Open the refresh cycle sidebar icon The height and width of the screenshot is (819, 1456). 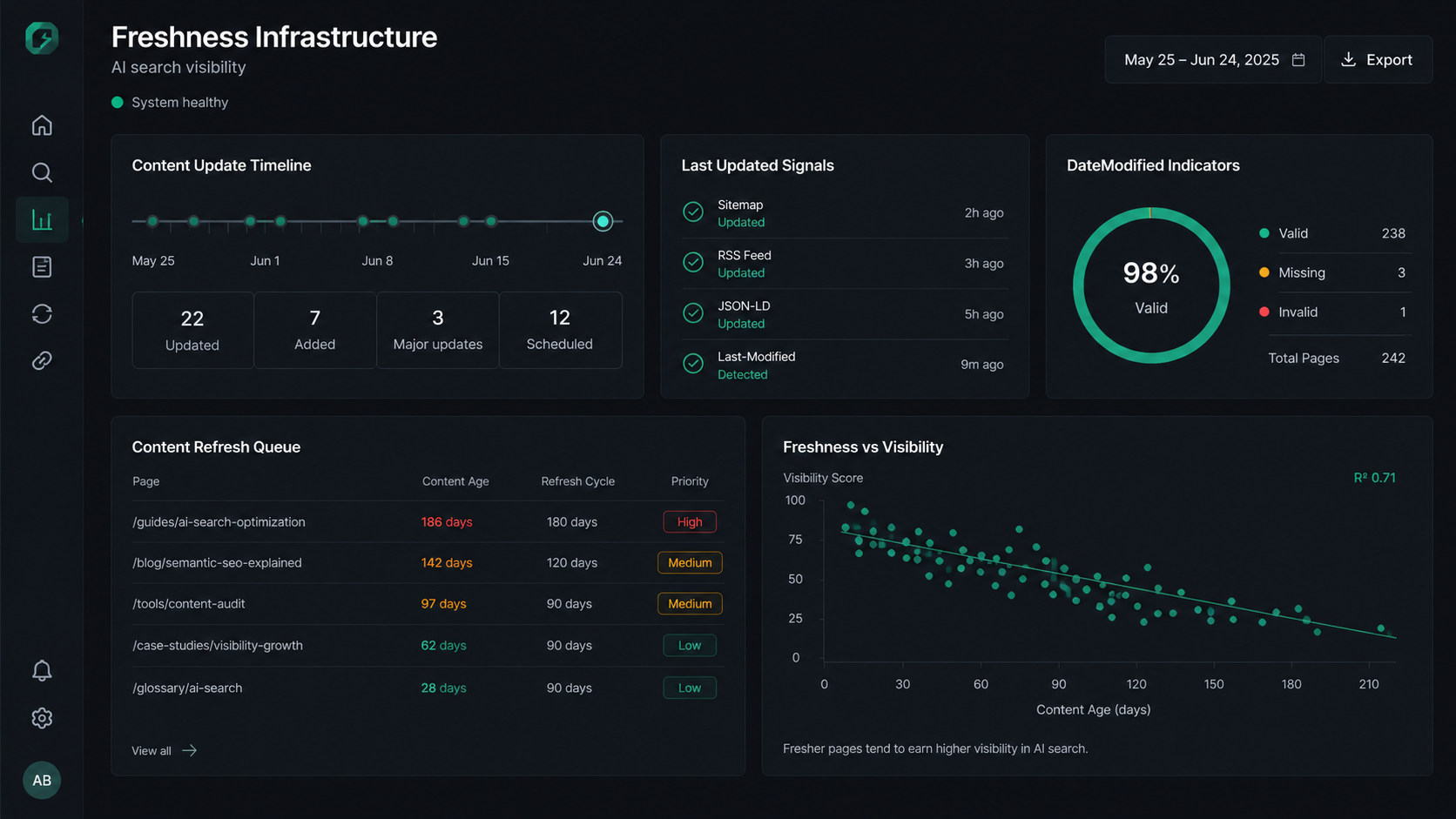point(42,313)
